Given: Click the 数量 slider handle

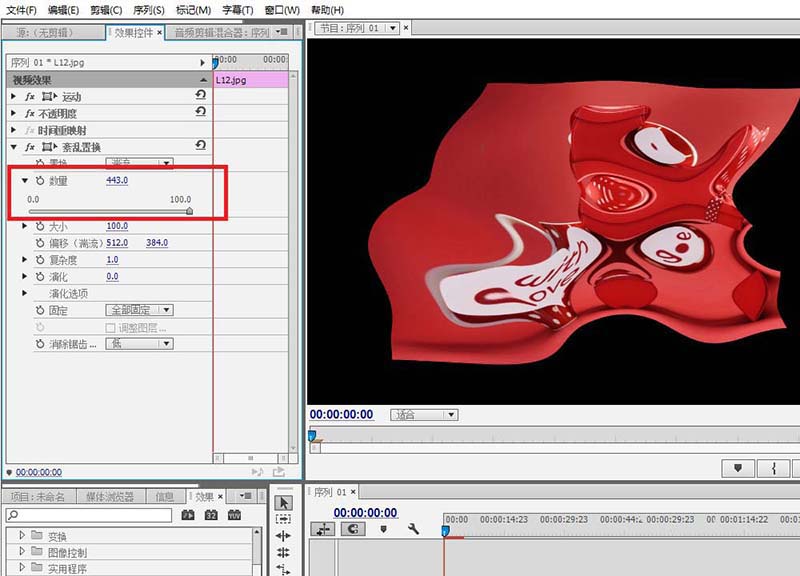Looking at the screenshot, I should point(189,211).
